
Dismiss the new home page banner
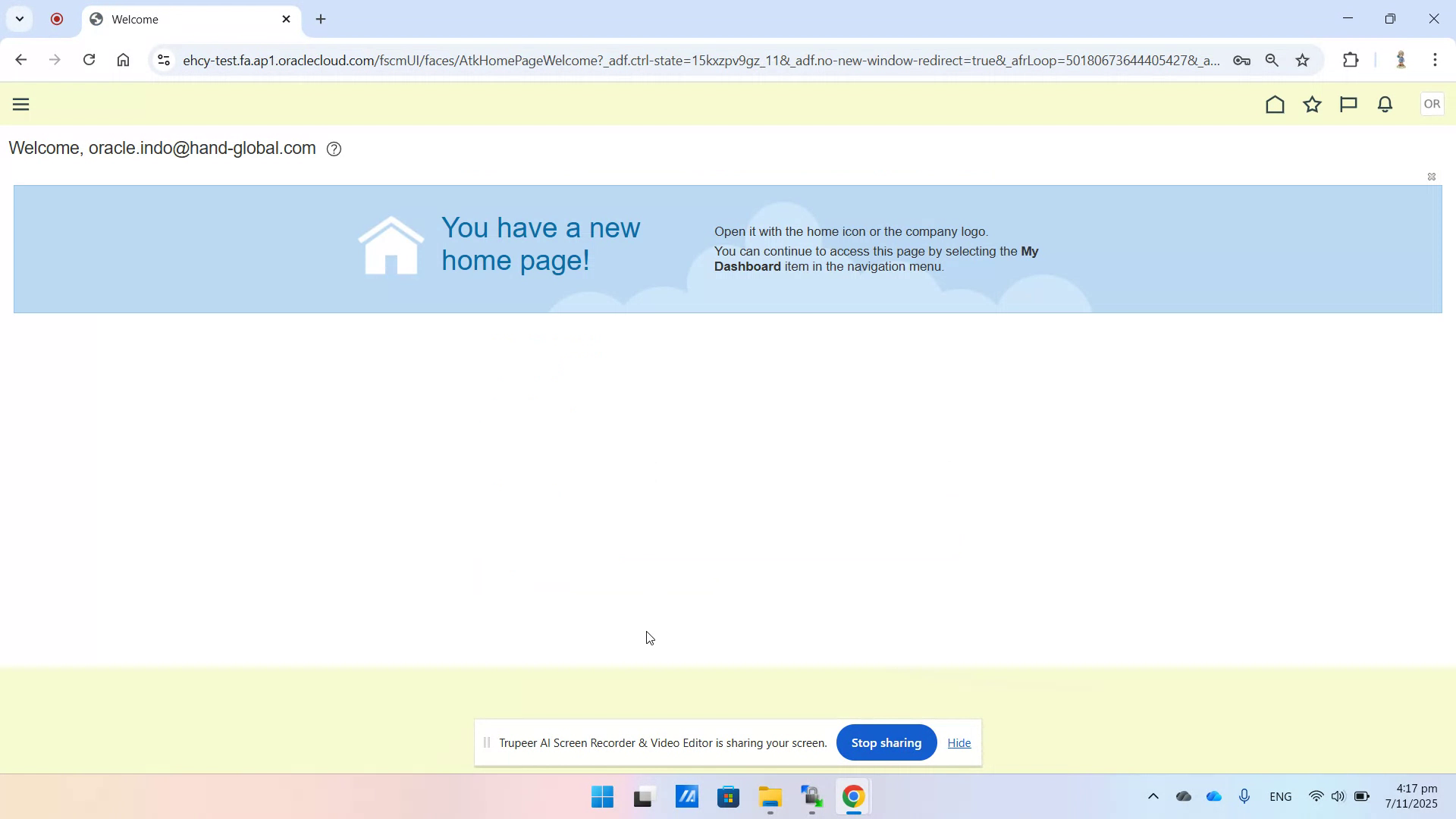click(x=1432, y=177)
